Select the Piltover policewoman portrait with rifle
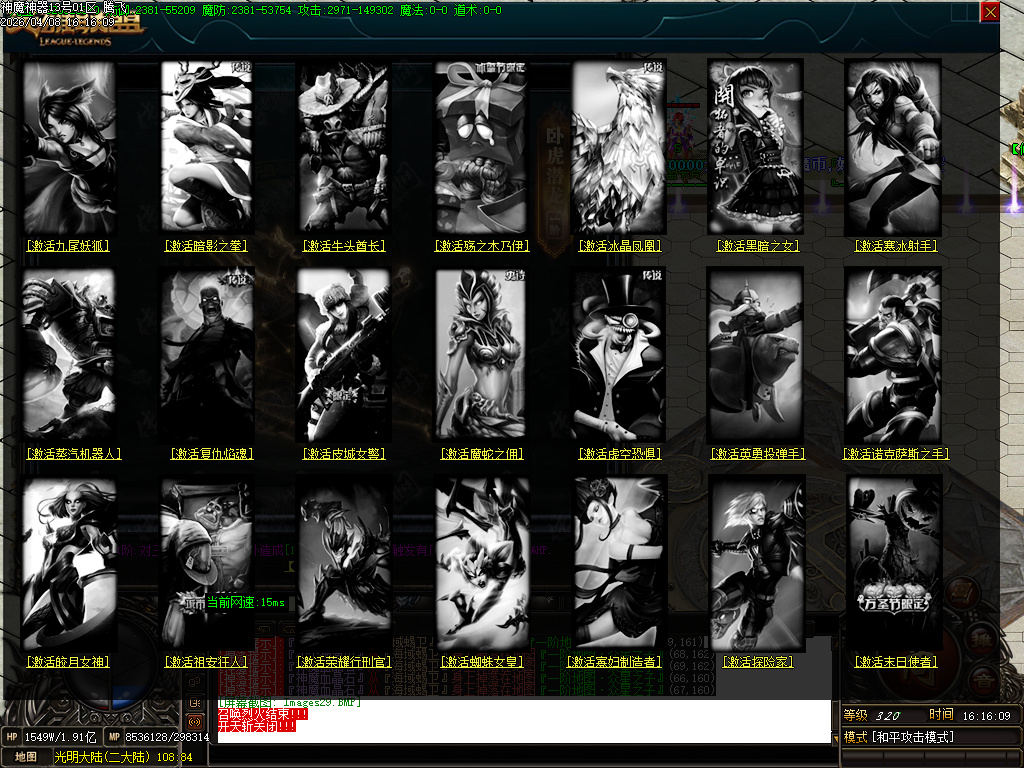This screenshot has width=1024, height=768. pyautogui.click(x=343, y=355)
